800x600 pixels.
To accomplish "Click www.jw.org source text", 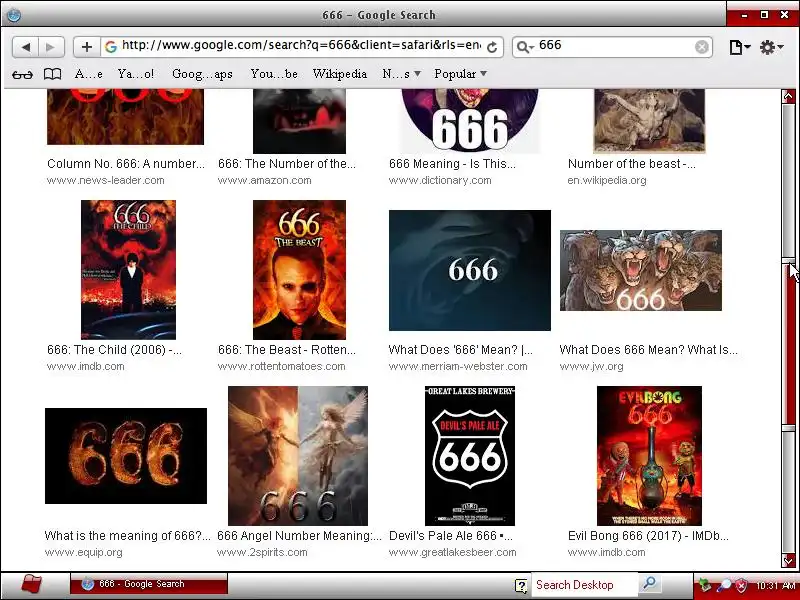I will (592, 366).
